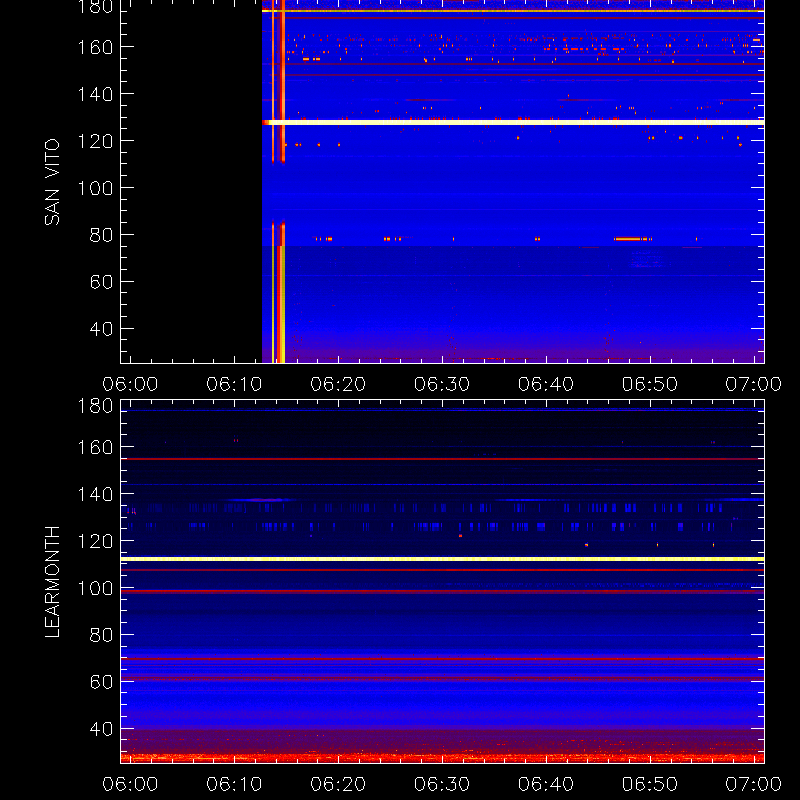Click the black no-data region in San Vito plot
This screenshot has height=800, width=800.
191,181
